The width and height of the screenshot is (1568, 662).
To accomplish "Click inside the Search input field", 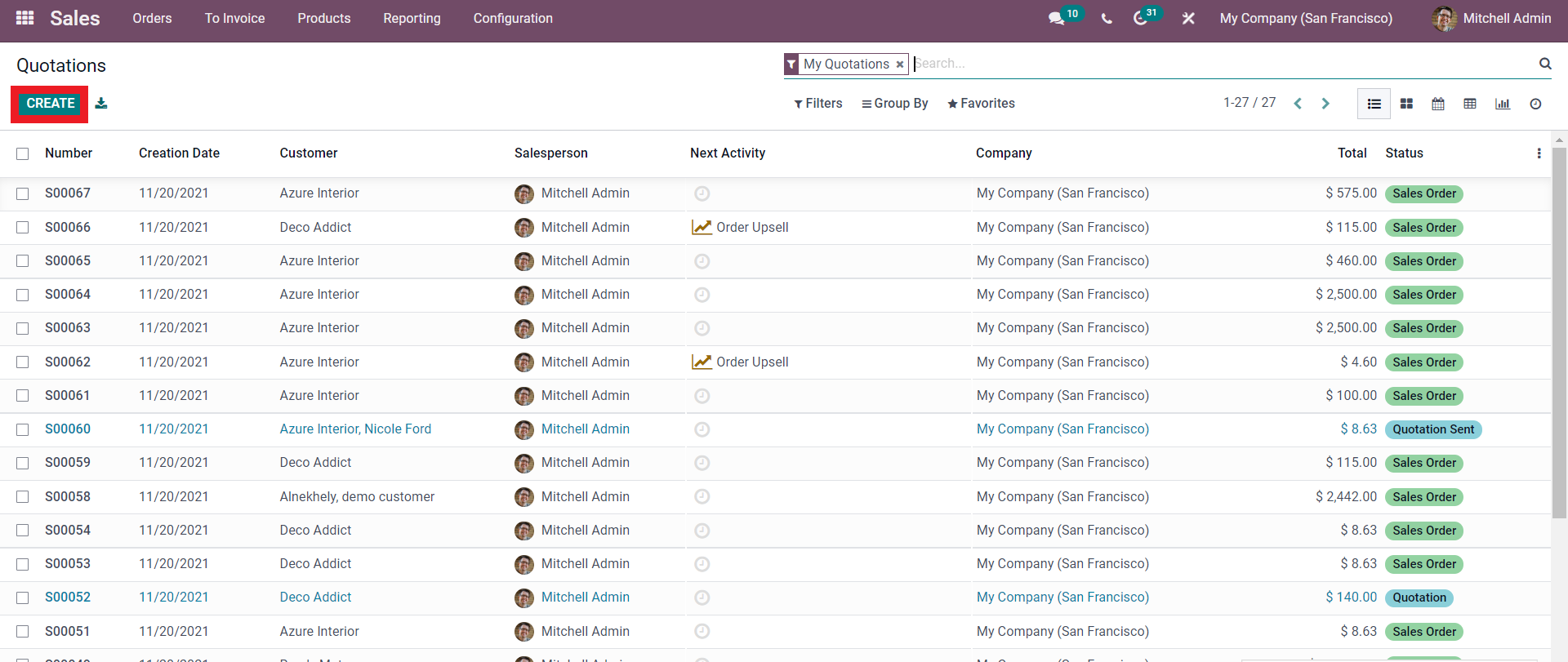I will click(x=1223, y=64).
